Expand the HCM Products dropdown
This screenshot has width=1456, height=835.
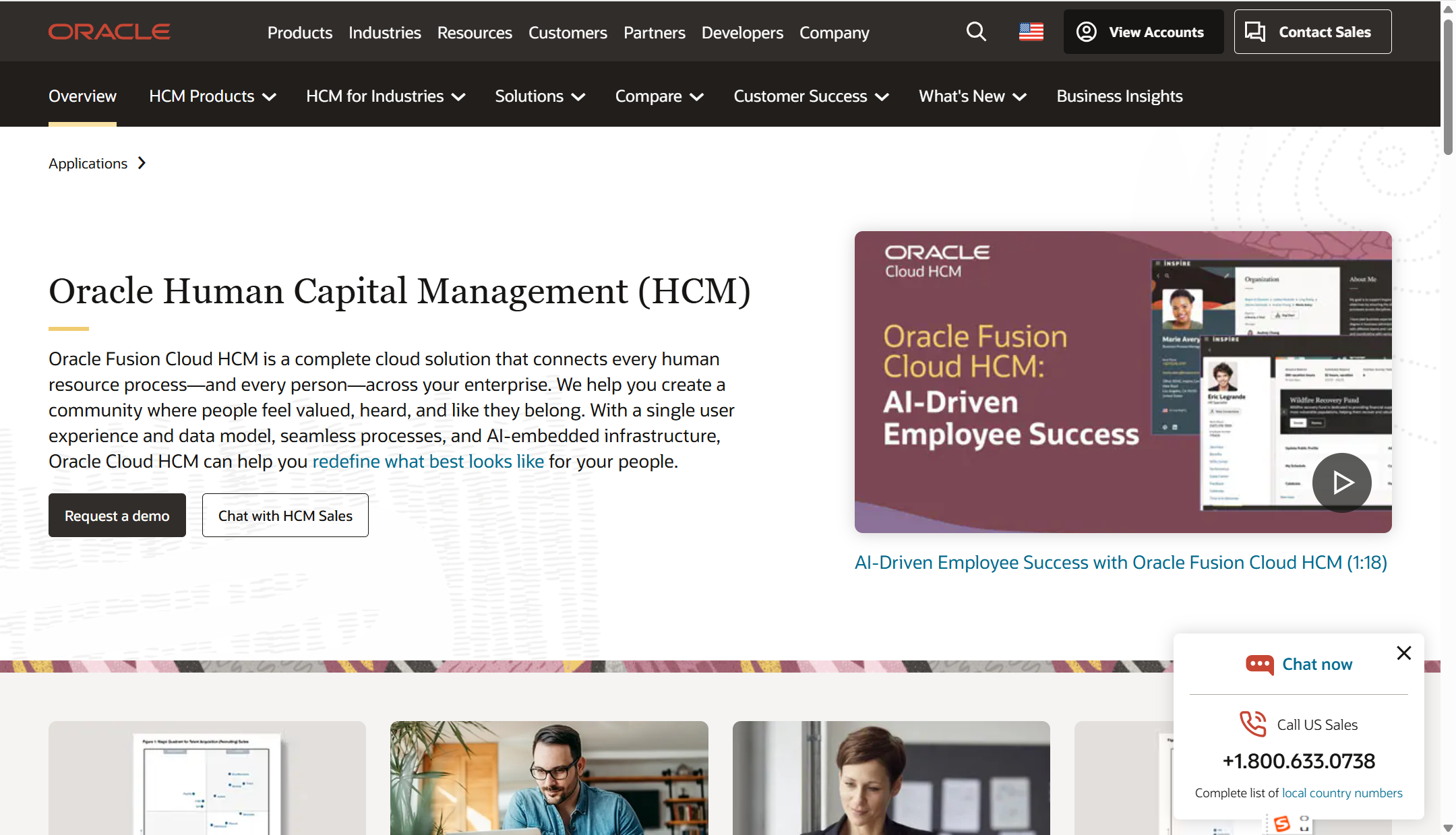click(212, 96)
